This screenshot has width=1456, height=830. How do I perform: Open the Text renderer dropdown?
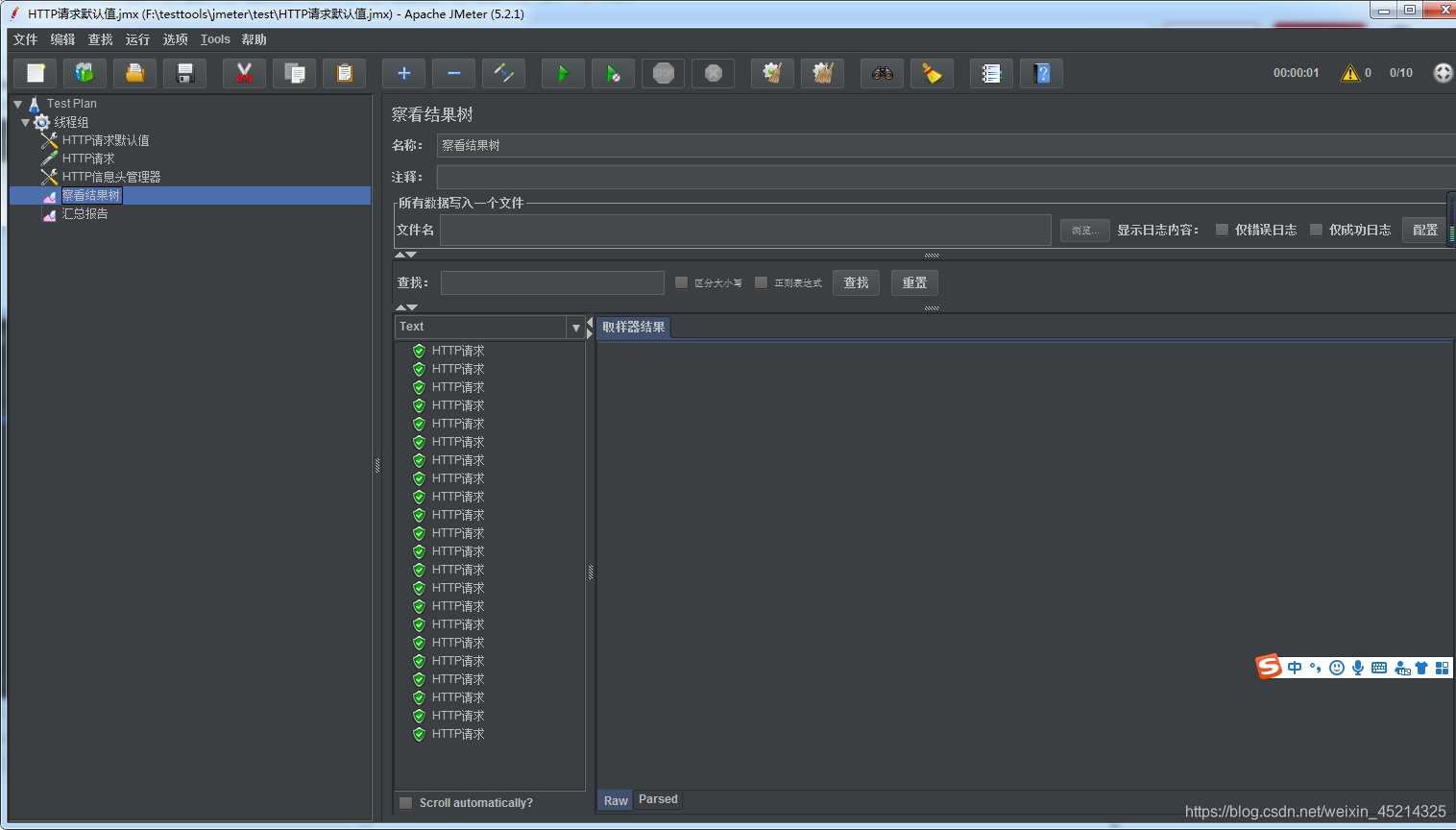[x=576, y=328]
